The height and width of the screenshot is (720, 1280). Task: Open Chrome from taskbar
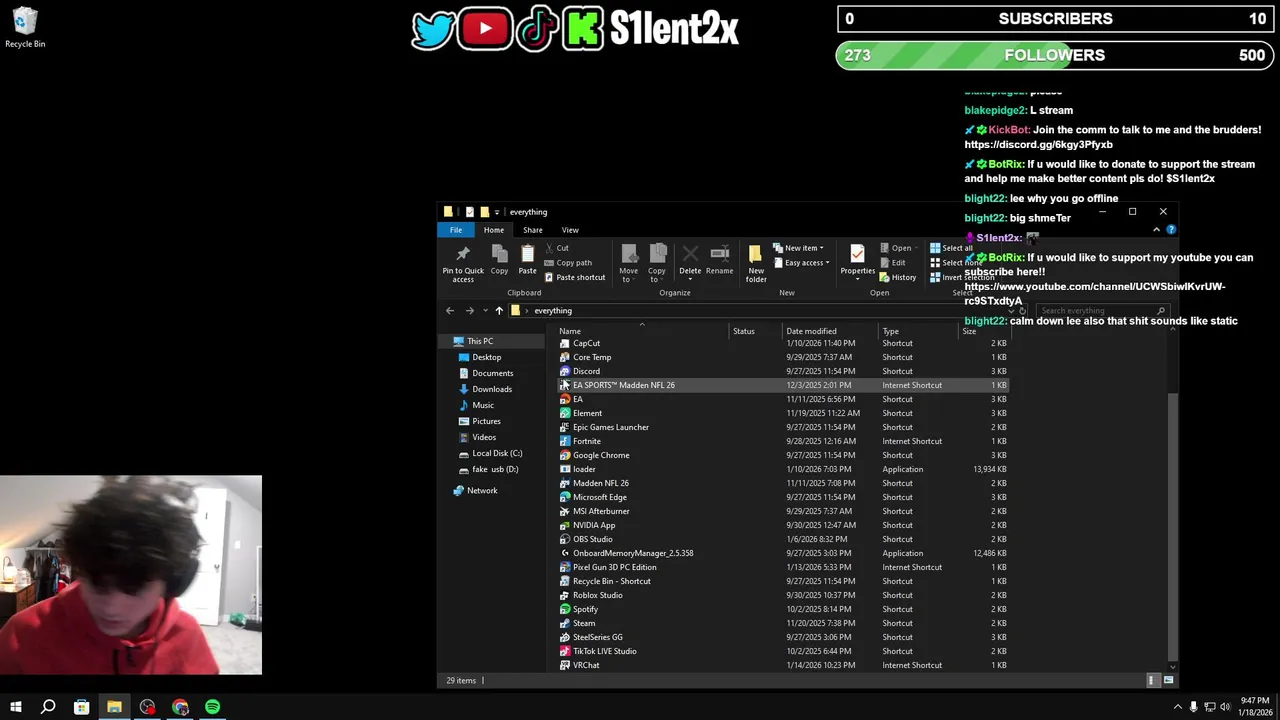(x=180, y=707)
